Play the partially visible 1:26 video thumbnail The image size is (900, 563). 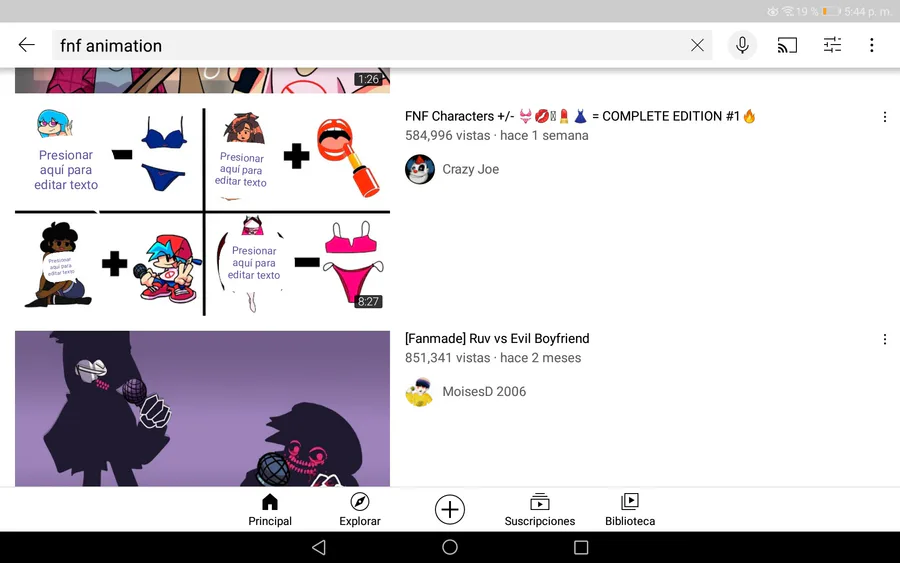click(x=203, y=80)
